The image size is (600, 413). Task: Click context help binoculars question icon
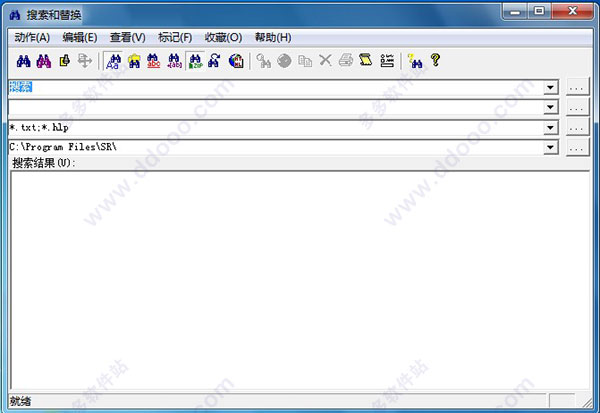(415, 61)
